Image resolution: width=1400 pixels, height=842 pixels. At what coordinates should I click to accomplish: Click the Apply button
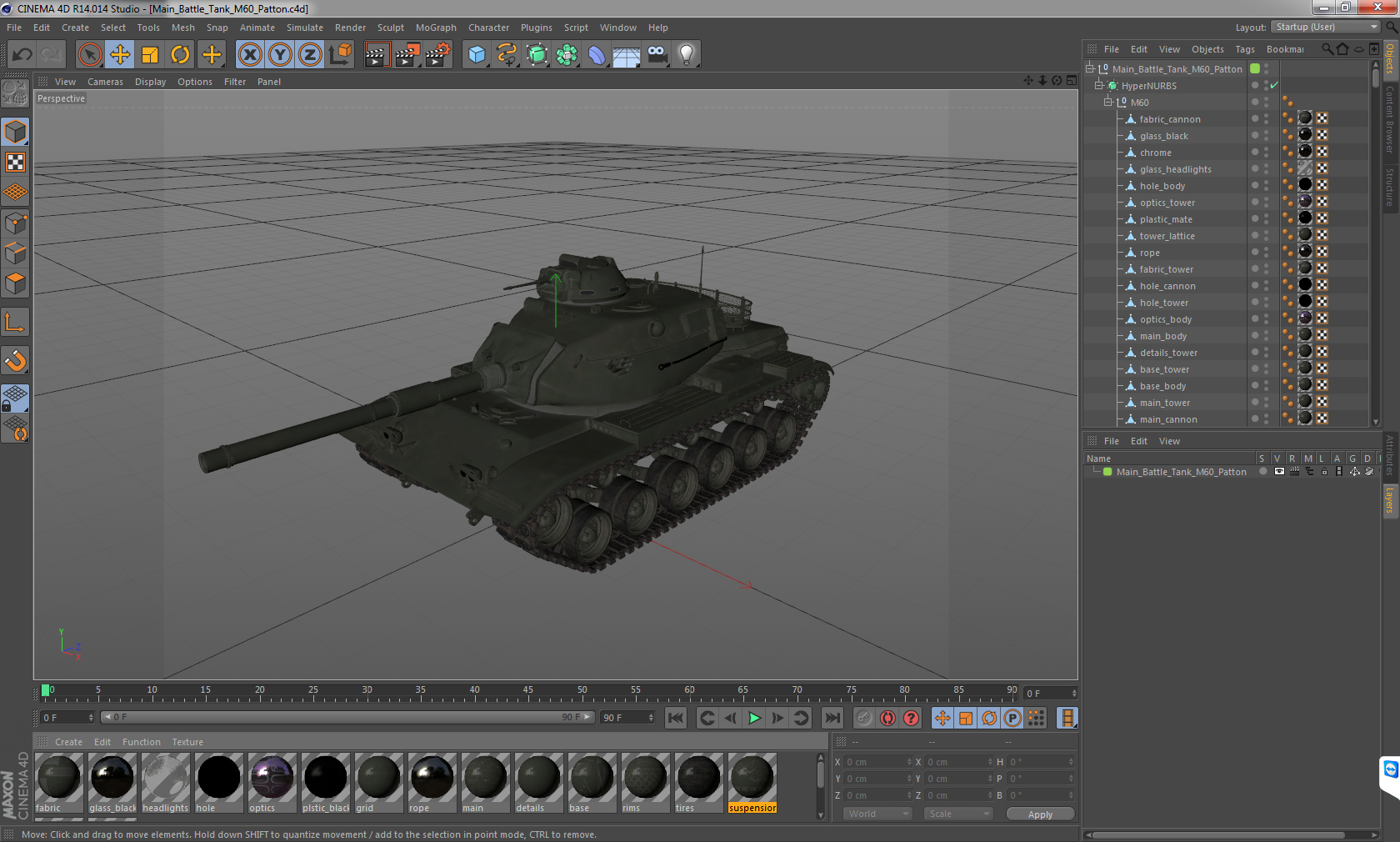1040,814
